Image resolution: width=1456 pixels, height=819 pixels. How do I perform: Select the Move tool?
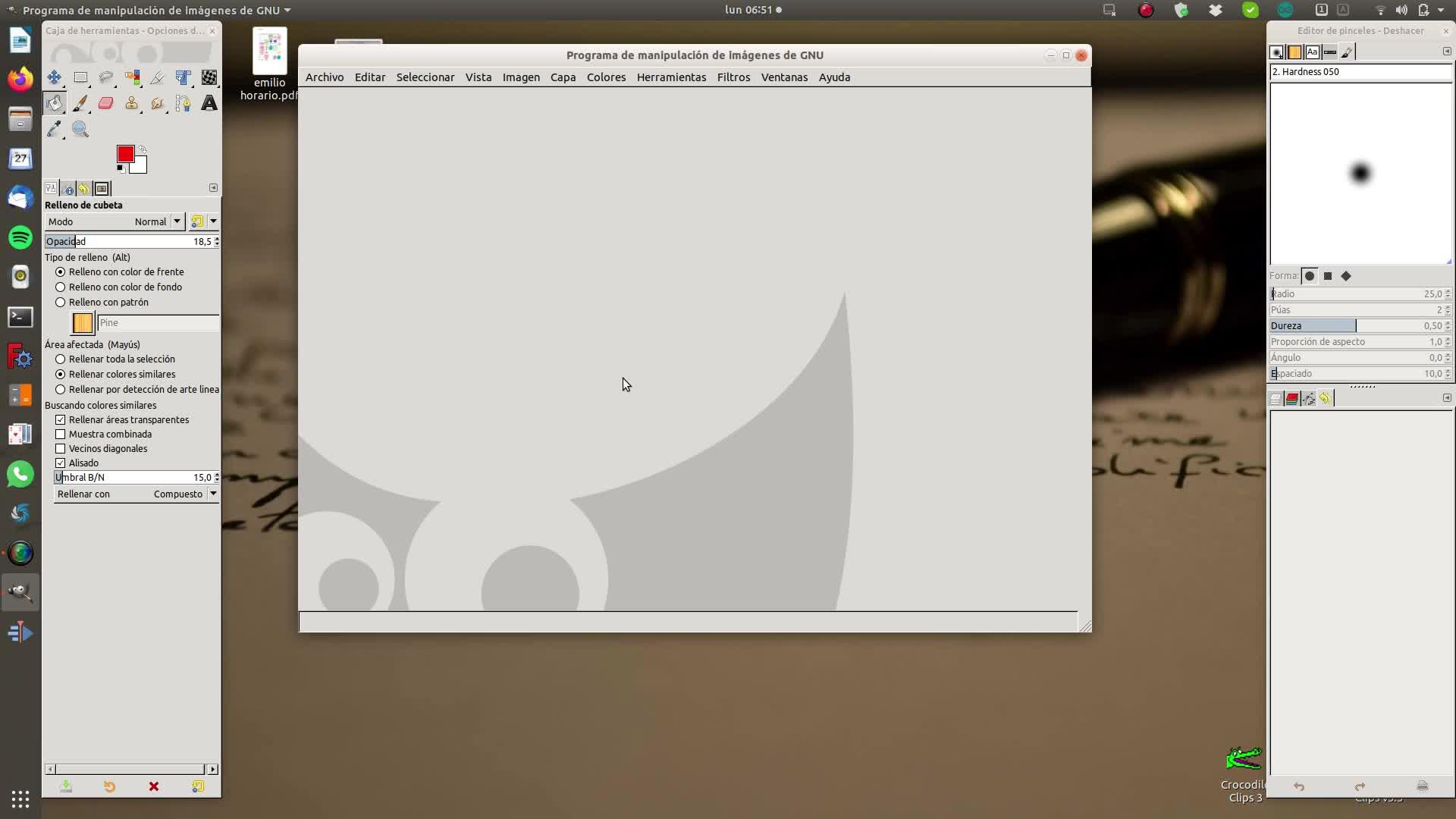pos(54,77)
